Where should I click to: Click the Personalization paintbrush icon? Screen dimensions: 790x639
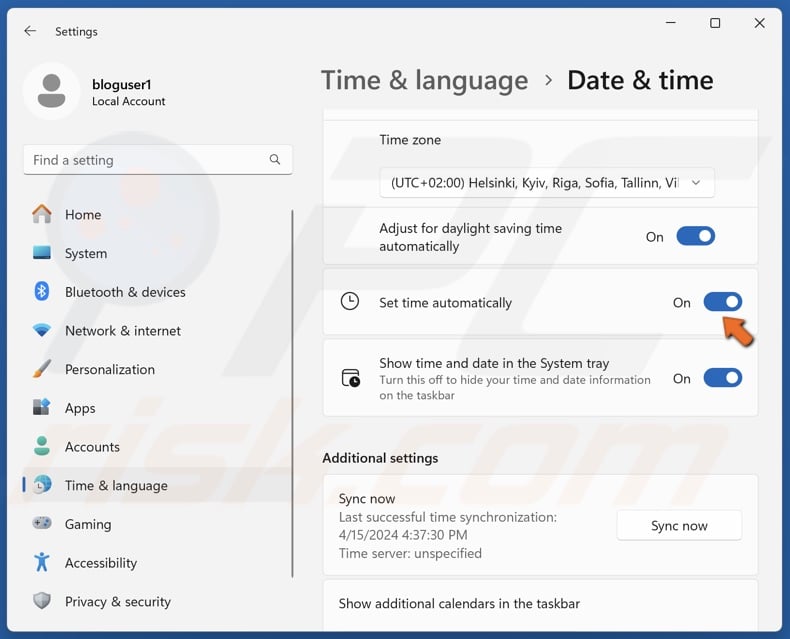[x=42, y=369]
